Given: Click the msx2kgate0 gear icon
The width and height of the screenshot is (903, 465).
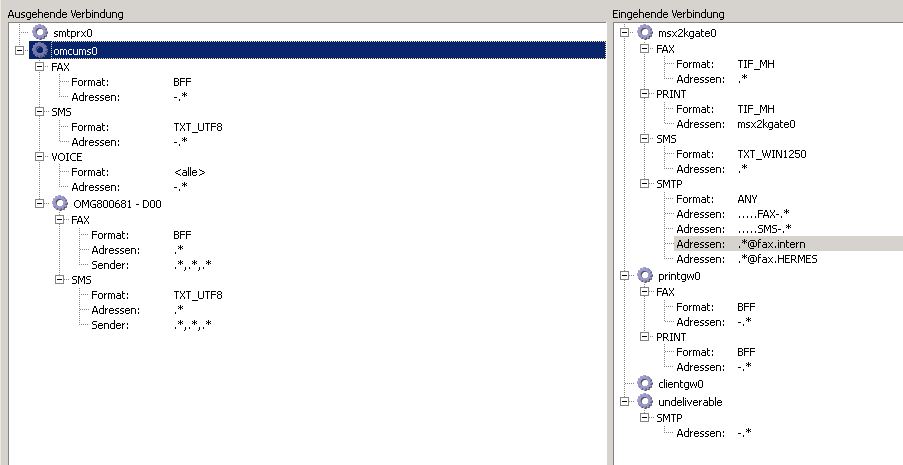Looking at the screenshot, I should 645,33.
